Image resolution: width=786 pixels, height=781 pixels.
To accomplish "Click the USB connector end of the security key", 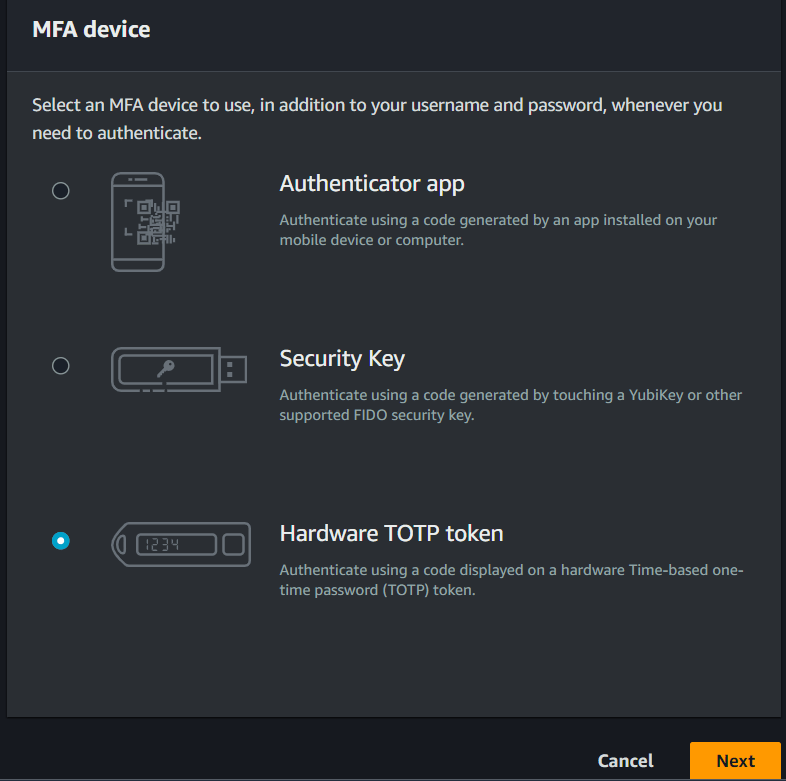I will point(234,370).
